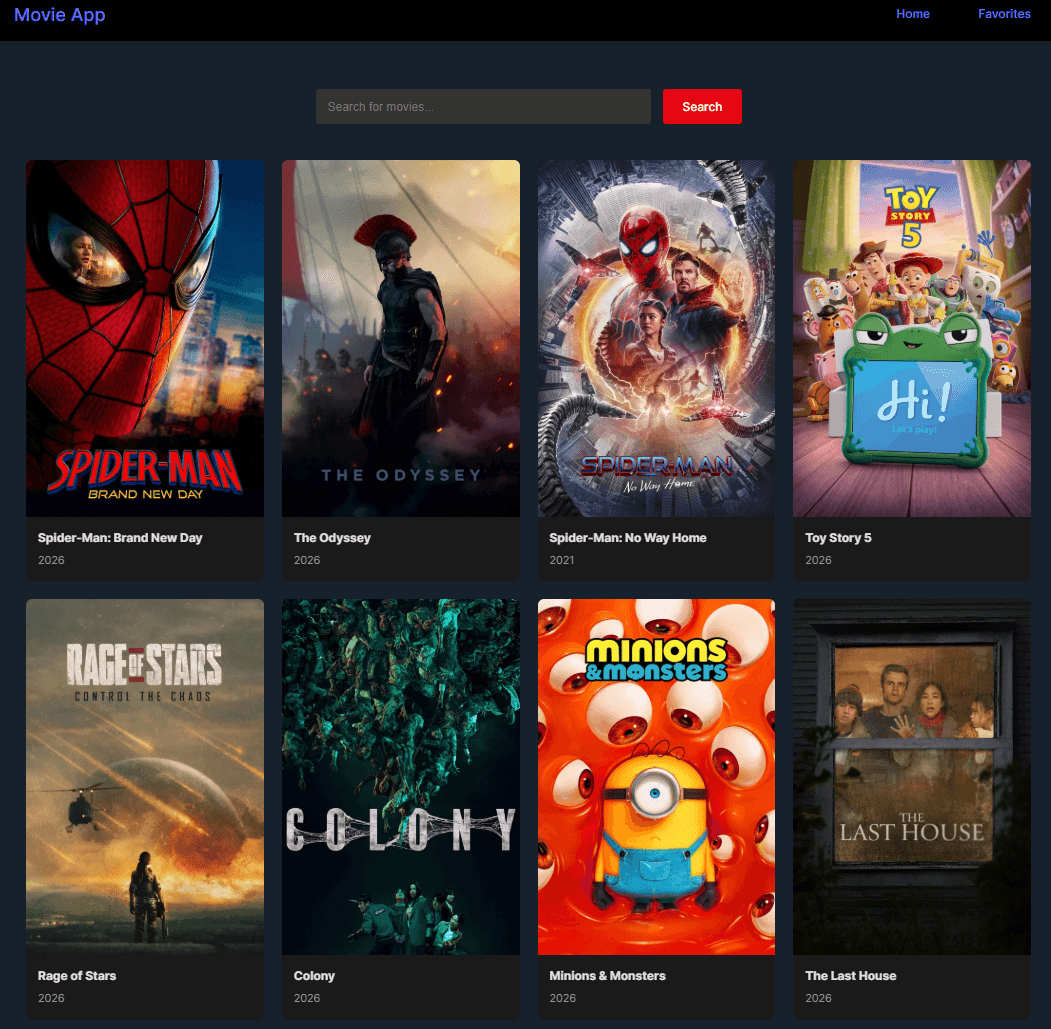Open the Toy Story 5 poster
Image resolution: width=1051 pixels, height=1029 pixels.
912,338
